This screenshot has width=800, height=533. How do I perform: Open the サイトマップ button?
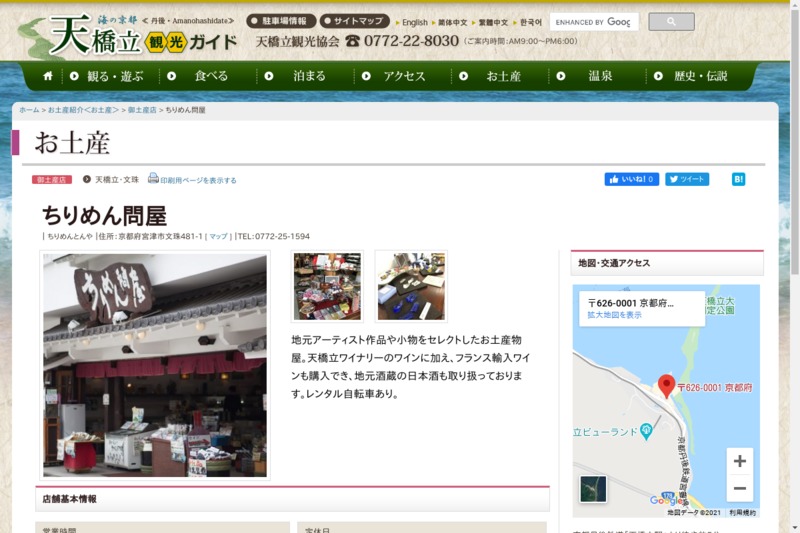[x=355, y=21]
